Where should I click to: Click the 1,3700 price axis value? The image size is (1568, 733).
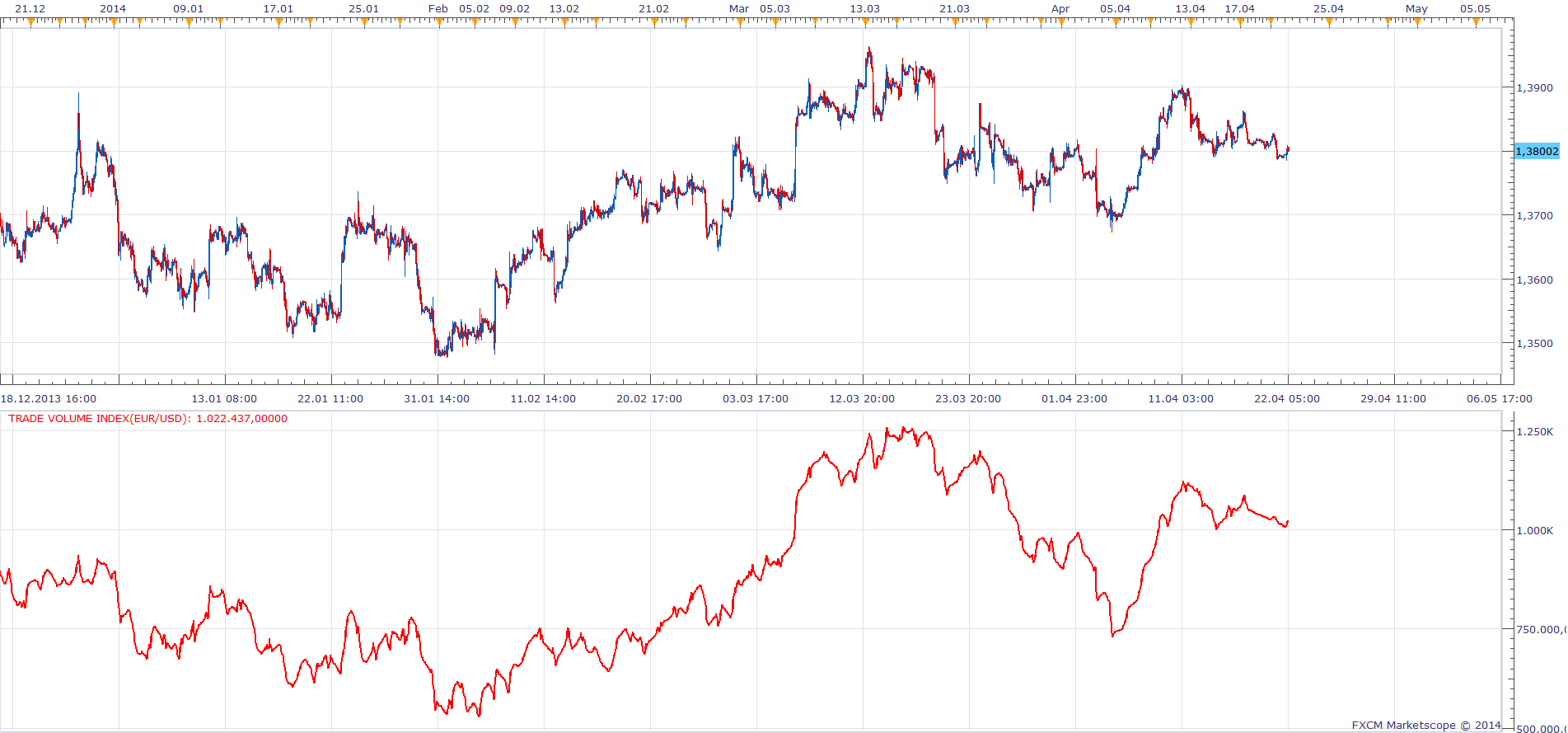pos(1534,216)
